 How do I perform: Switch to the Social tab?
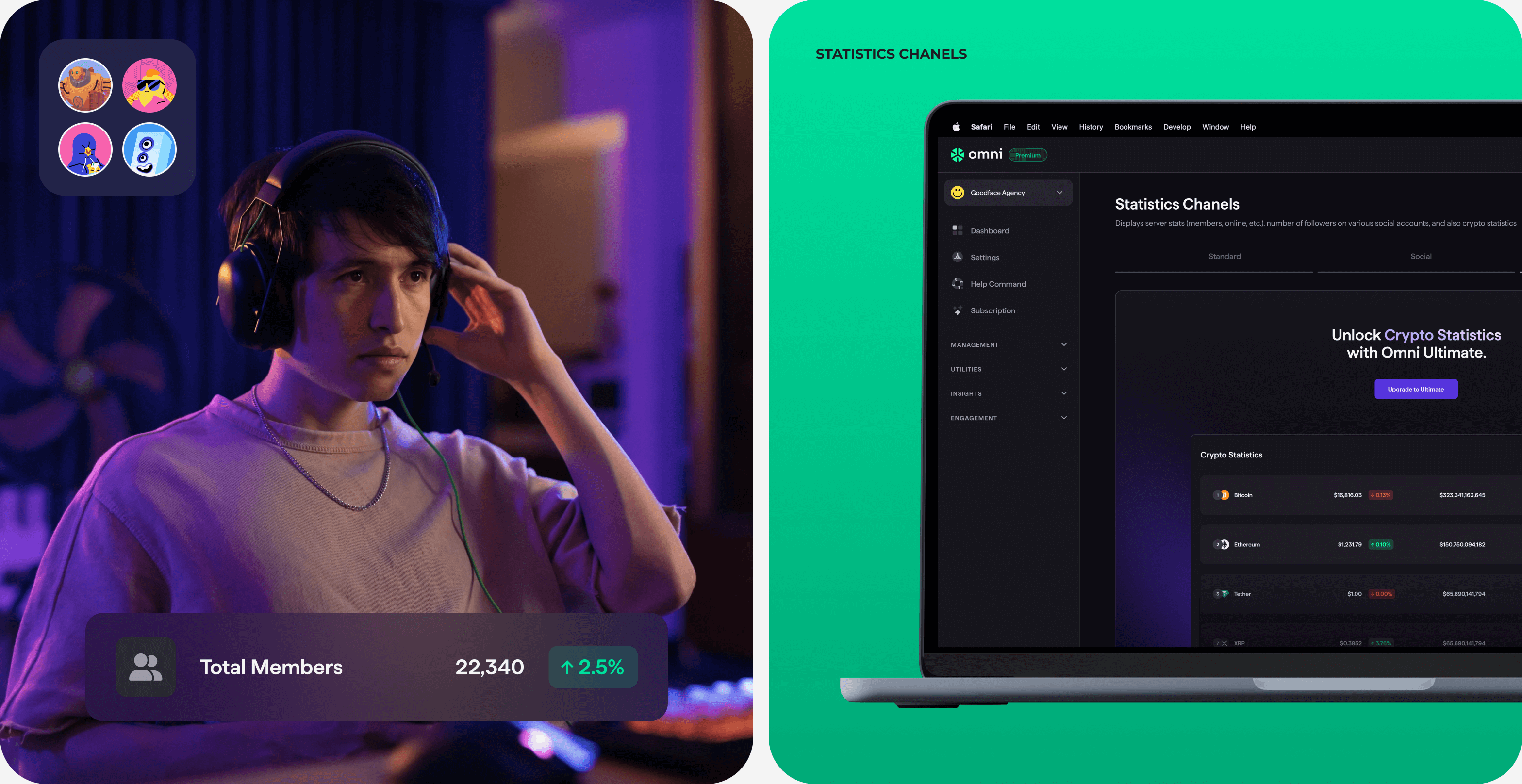[1421, 256]
